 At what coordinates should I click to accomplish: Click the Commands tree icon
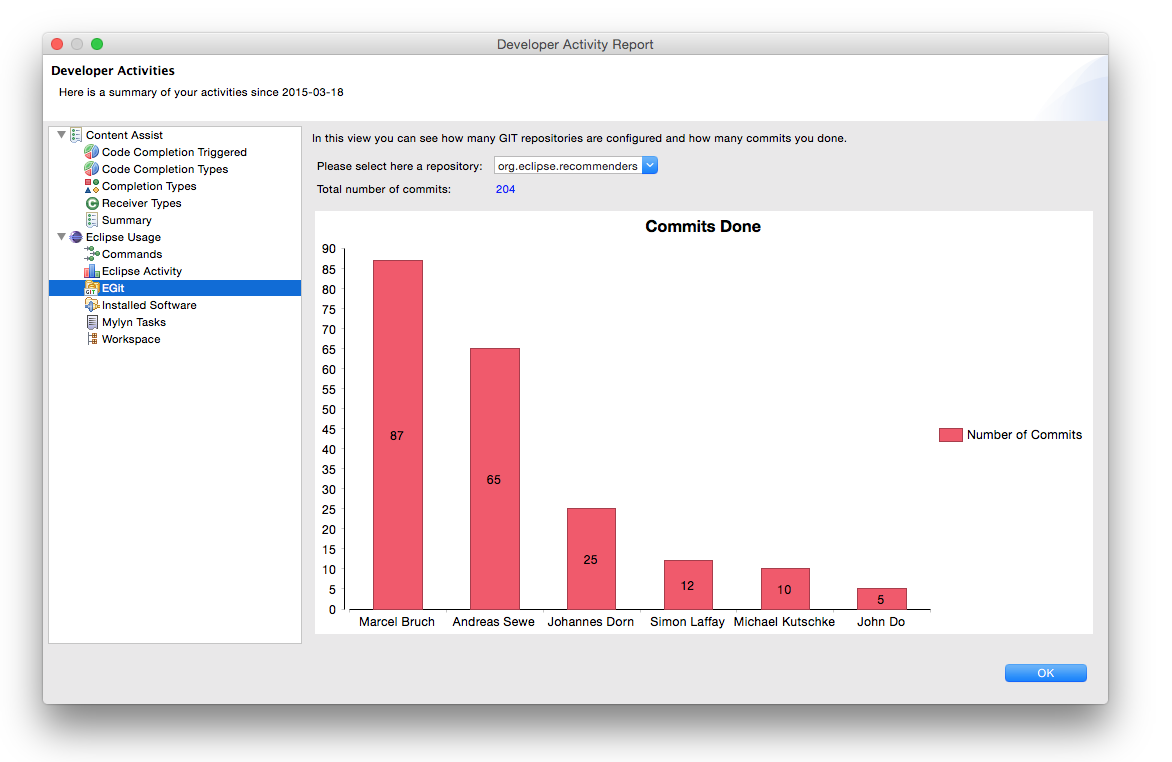point(91,254)
